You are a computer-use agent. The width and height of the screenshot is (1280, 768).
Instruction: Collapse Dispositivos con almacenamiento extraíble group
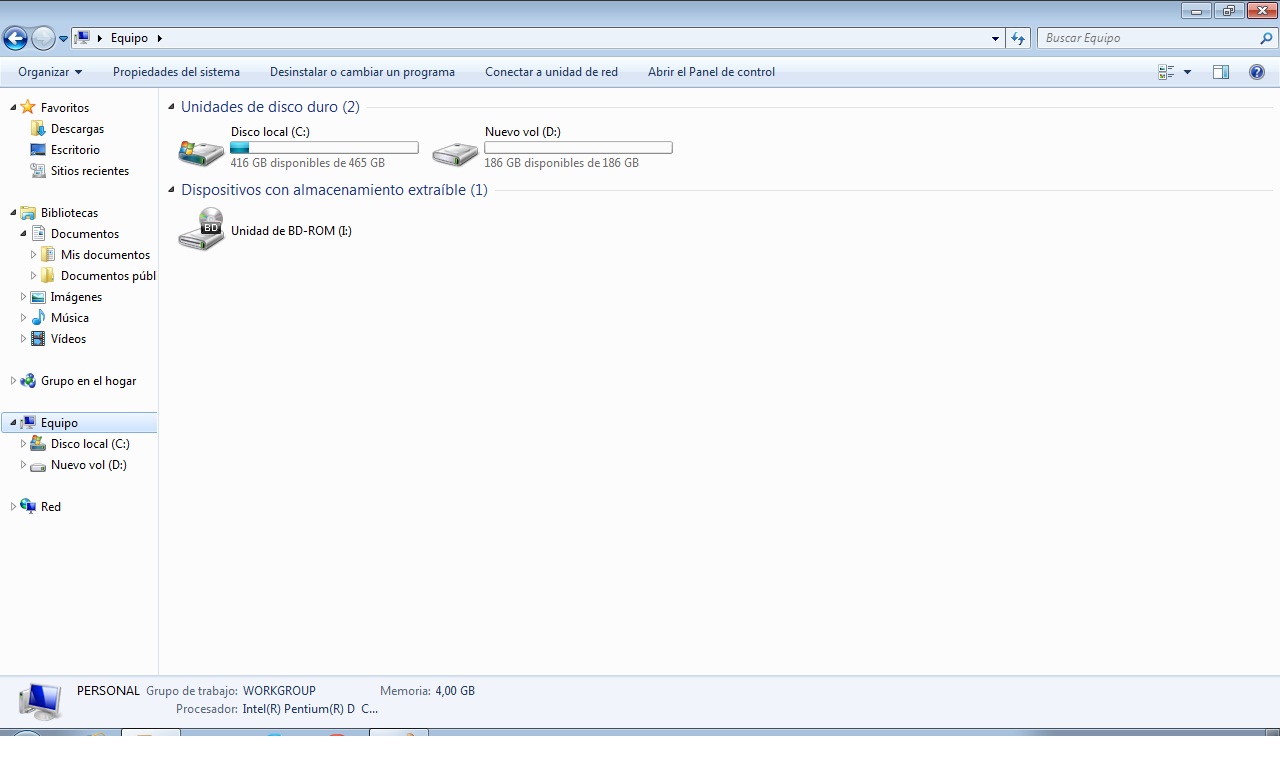[x=172, y=190]
